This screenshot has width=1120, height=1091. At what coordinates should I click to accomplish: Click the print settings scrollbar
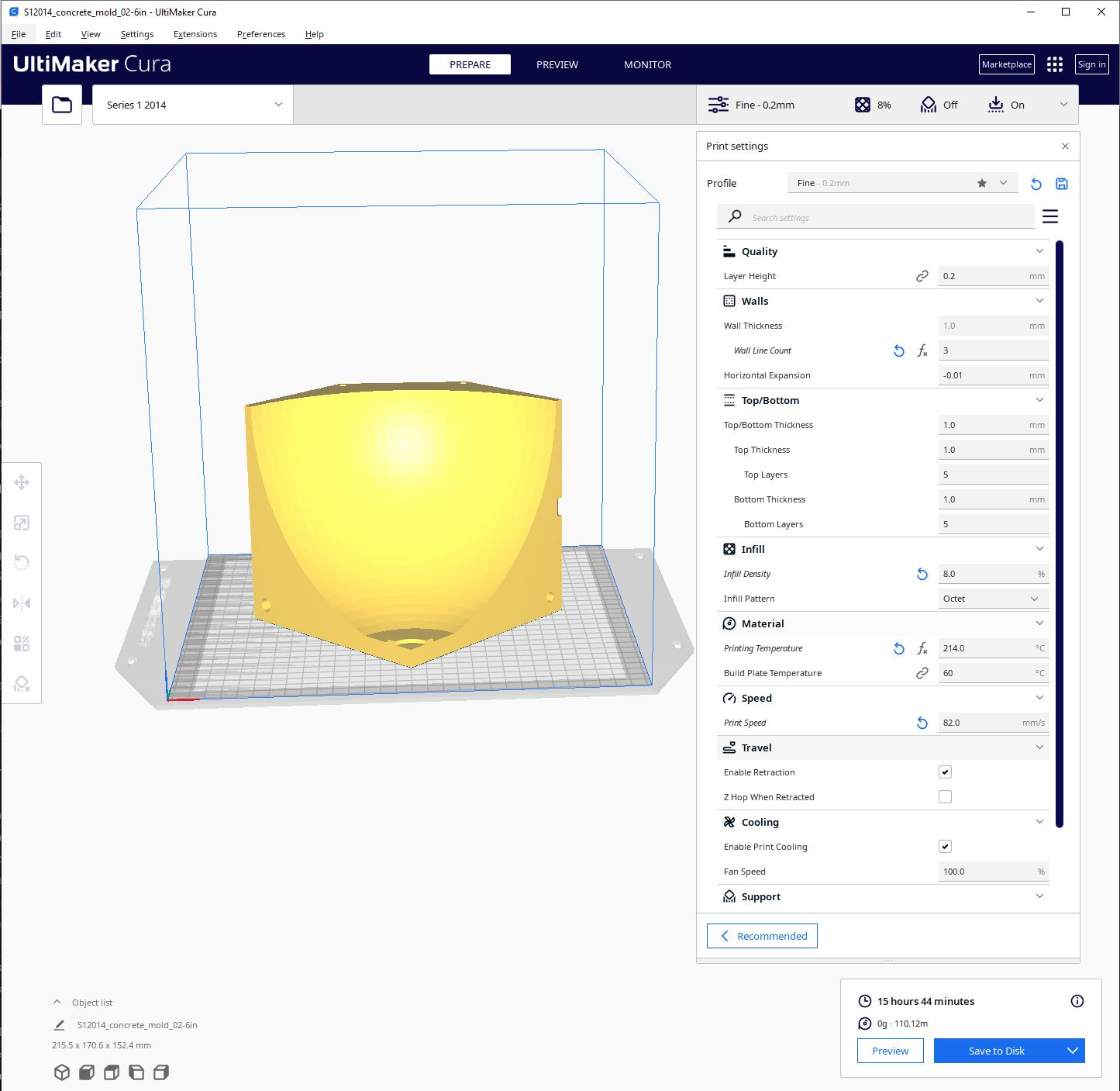(x=1060, y=534)
